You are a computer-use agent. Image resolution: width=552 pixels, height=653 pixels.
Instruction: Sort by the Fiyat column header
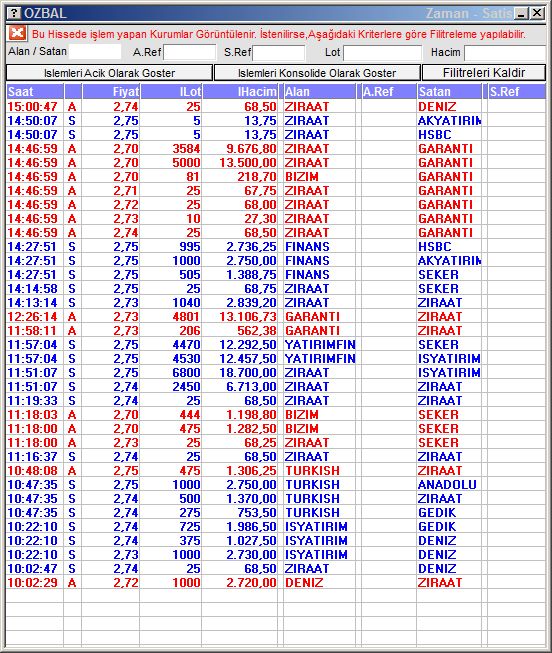(111, 92)
